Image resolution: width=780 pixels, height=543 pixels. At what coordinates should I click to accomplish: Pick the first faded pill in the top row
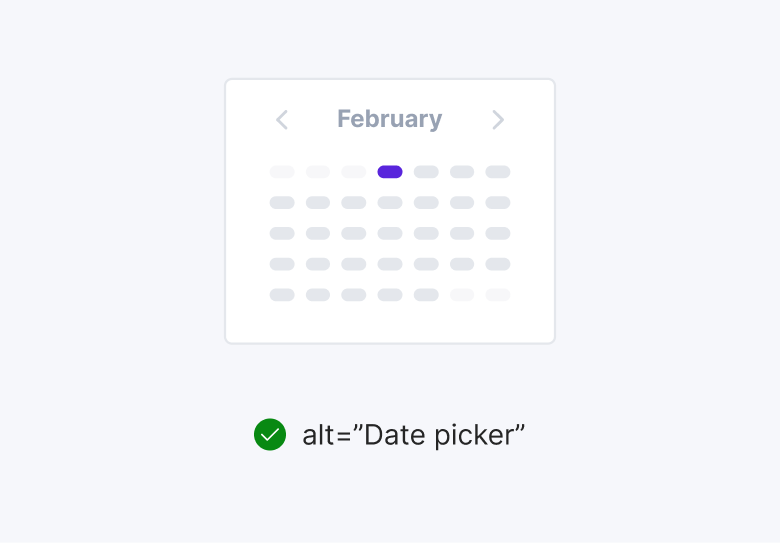click(282, 172)
